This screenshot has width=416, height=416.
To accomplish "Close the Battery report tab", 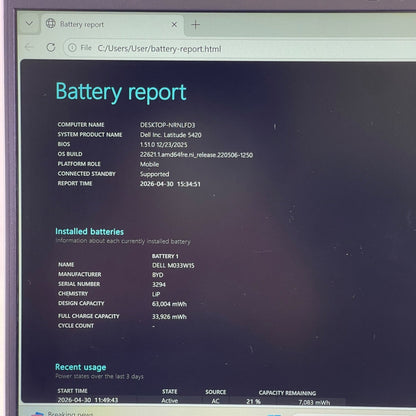I will click(x=174, y=24).
